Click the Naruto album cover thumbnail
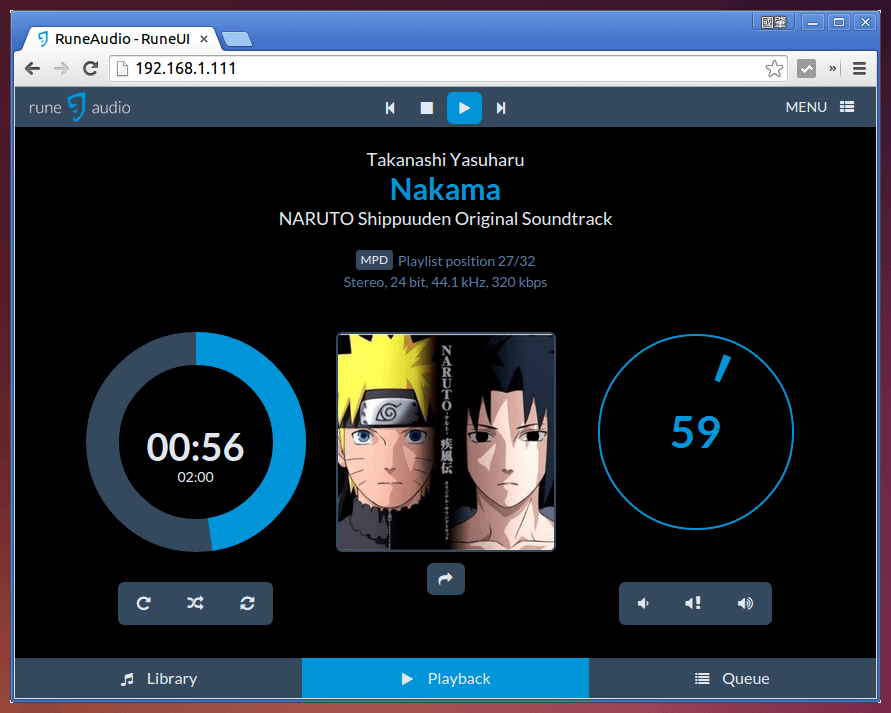891x713 pixels. [445, 442]
